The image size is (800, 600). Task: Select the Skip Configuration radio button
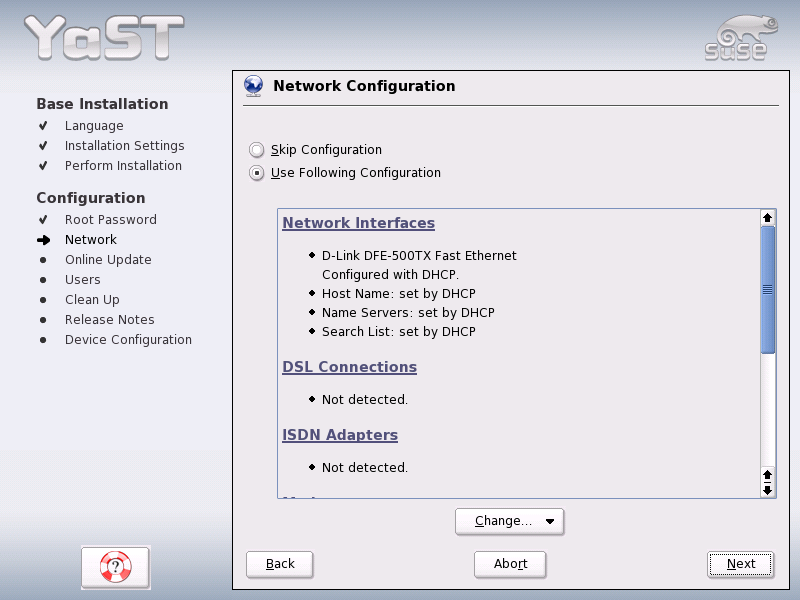tap(256, 149)
